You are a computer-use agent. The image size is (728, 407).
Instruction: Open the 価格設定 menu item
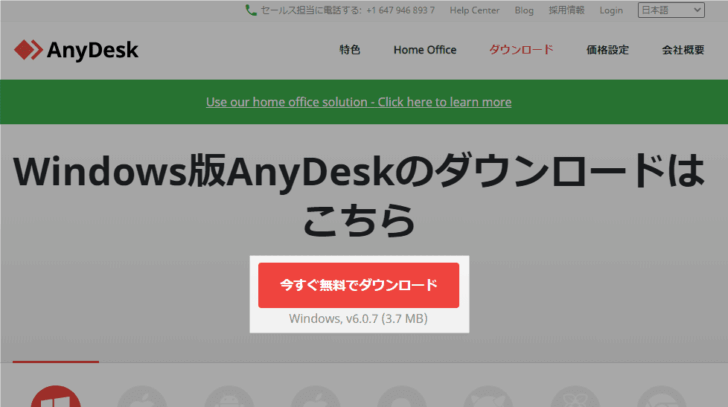[607, 50]
